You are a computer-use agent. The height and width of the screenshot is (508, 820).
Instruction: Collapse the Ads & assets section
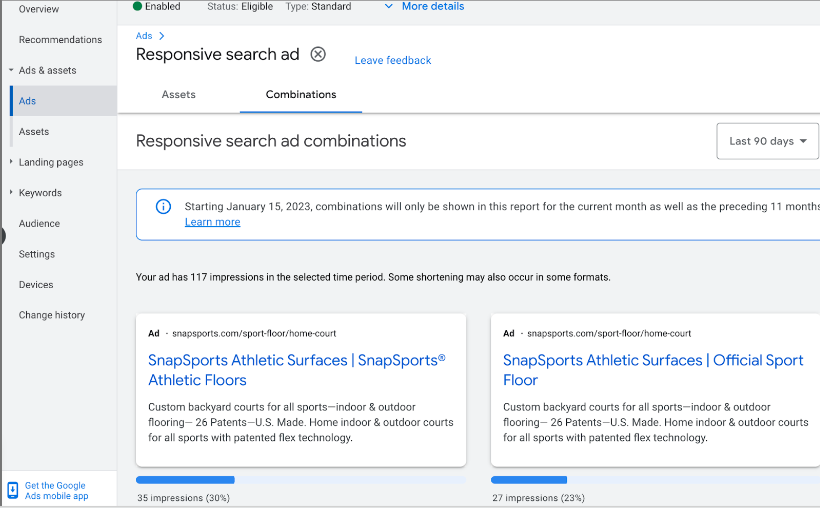(11, 70)
